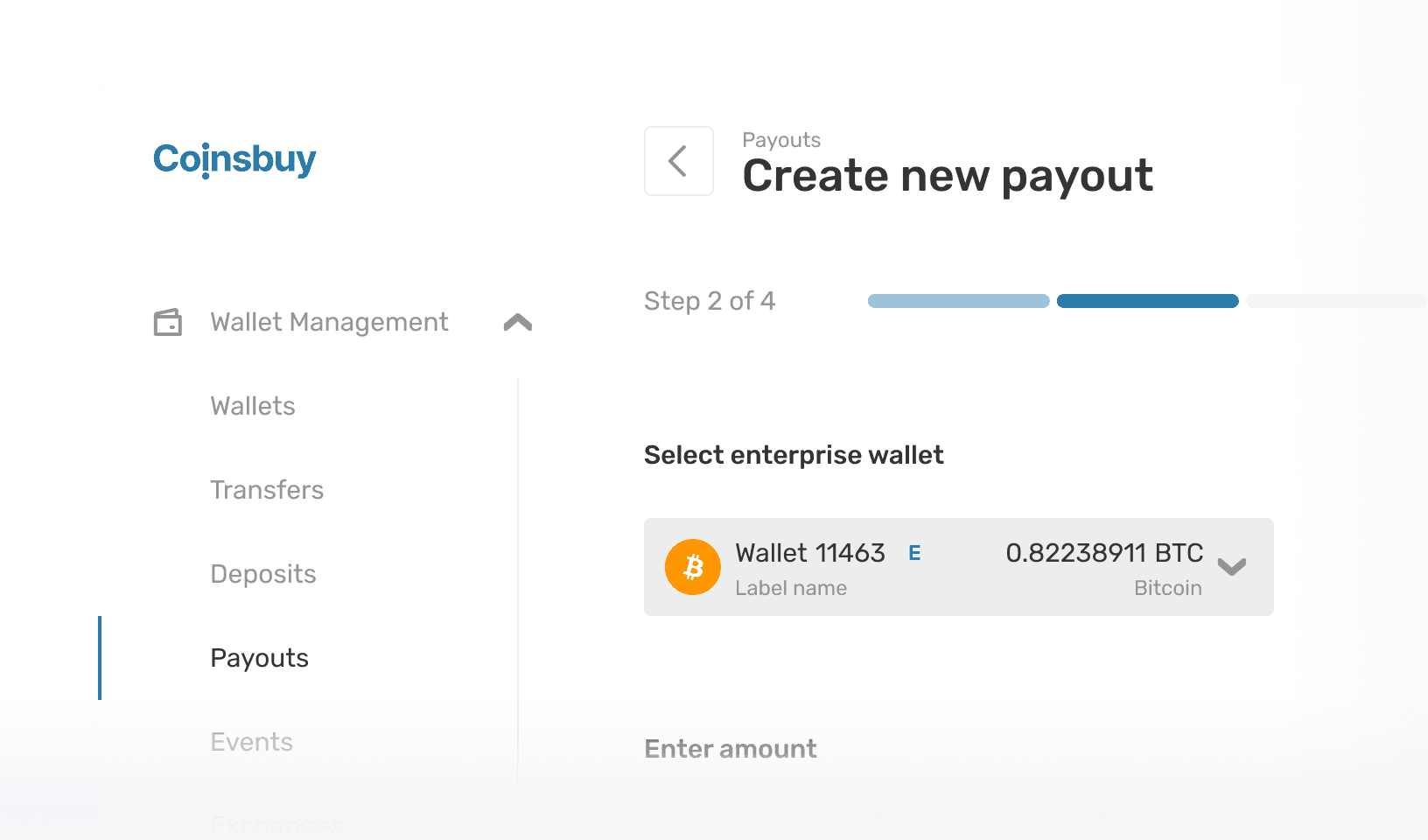Click the chevron icon left of the Payouts header
This screenshot has width=1428, height=840.
tap(678, 161)
